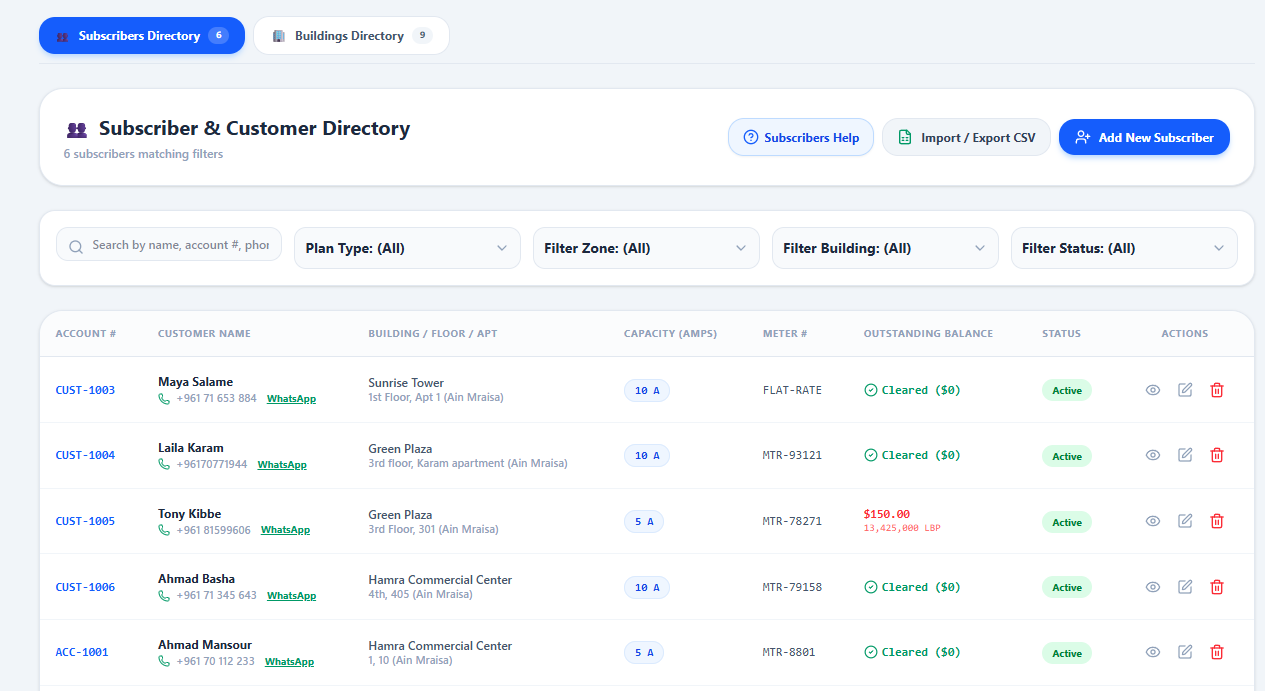Click 5 A capacity badge for Ahmad Mansour

[644, 653]
